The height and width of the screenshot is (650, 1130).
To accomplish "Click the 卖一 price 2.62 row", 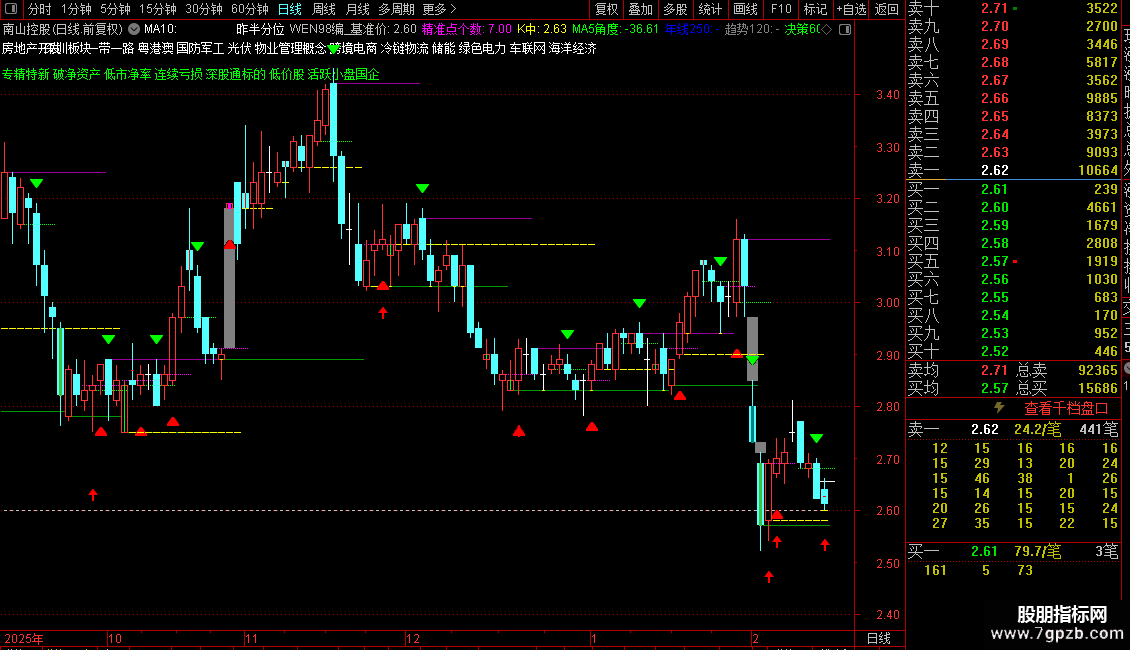I will coord(1013,171).
